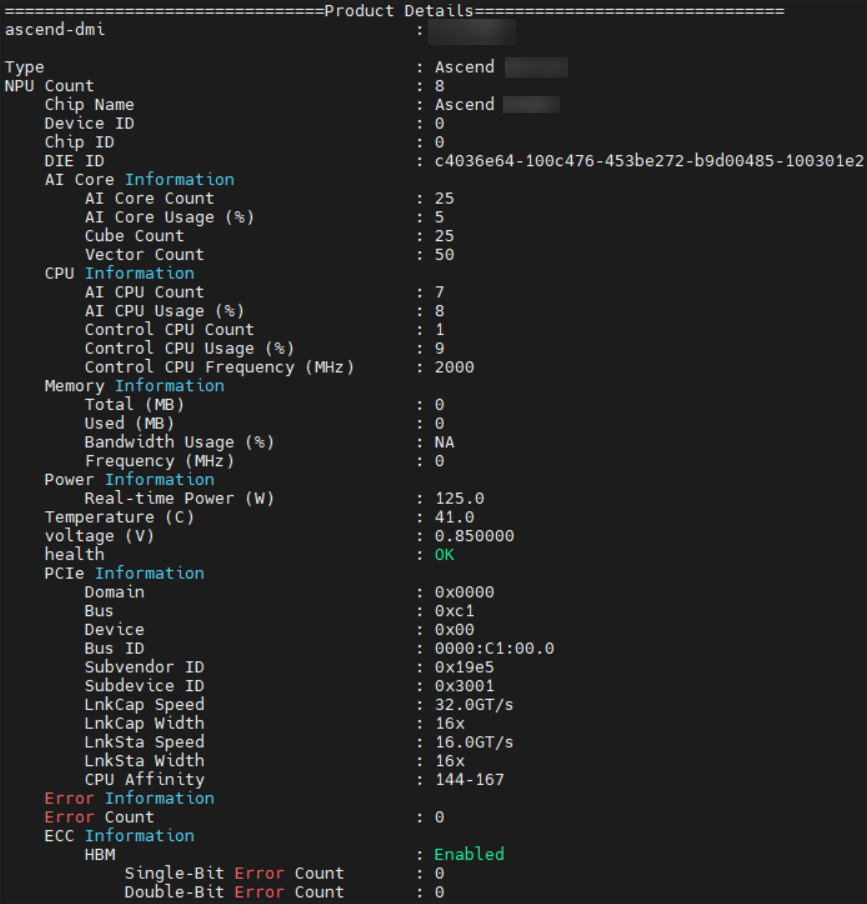Click the "AI Core Usage (%)" label
Image resolution: width=867 pixels, height=904 pixels.
tap(169, 217)
